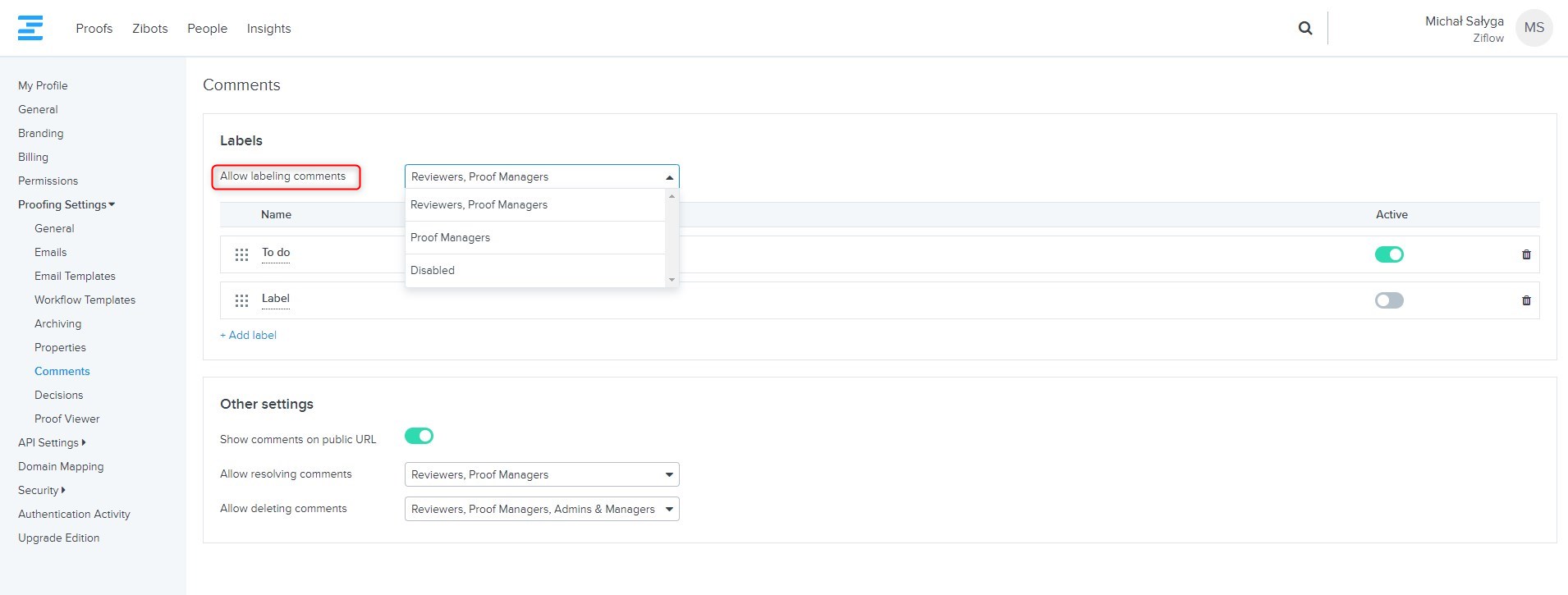
Task: Click the MS user avatar
Action: (1534, 28)
